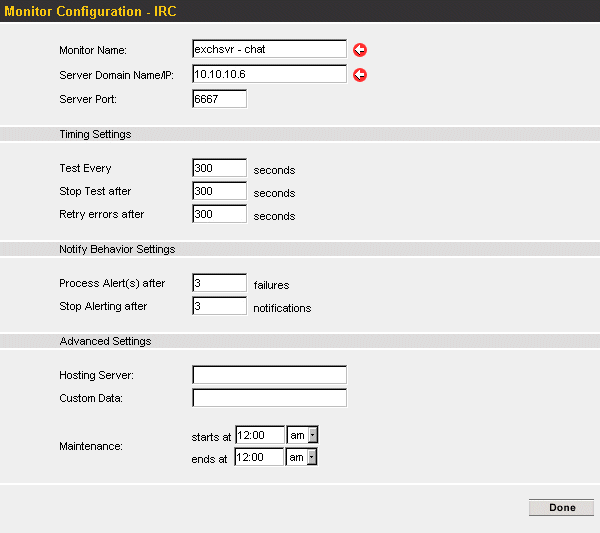Click the 'failures' unit text

[271, 285]
